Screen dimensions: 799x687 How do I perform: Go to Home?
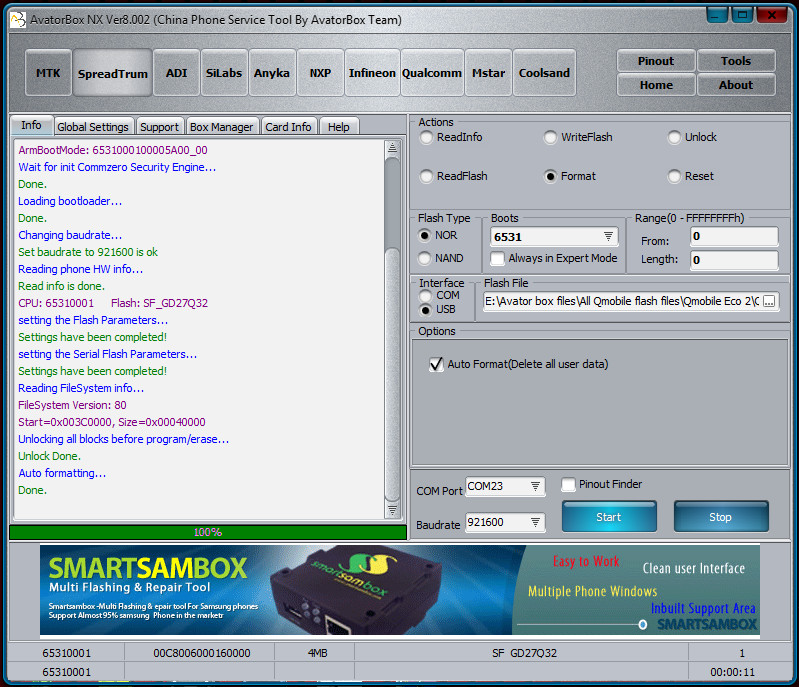pyautogui.click(x=656, y=85)
